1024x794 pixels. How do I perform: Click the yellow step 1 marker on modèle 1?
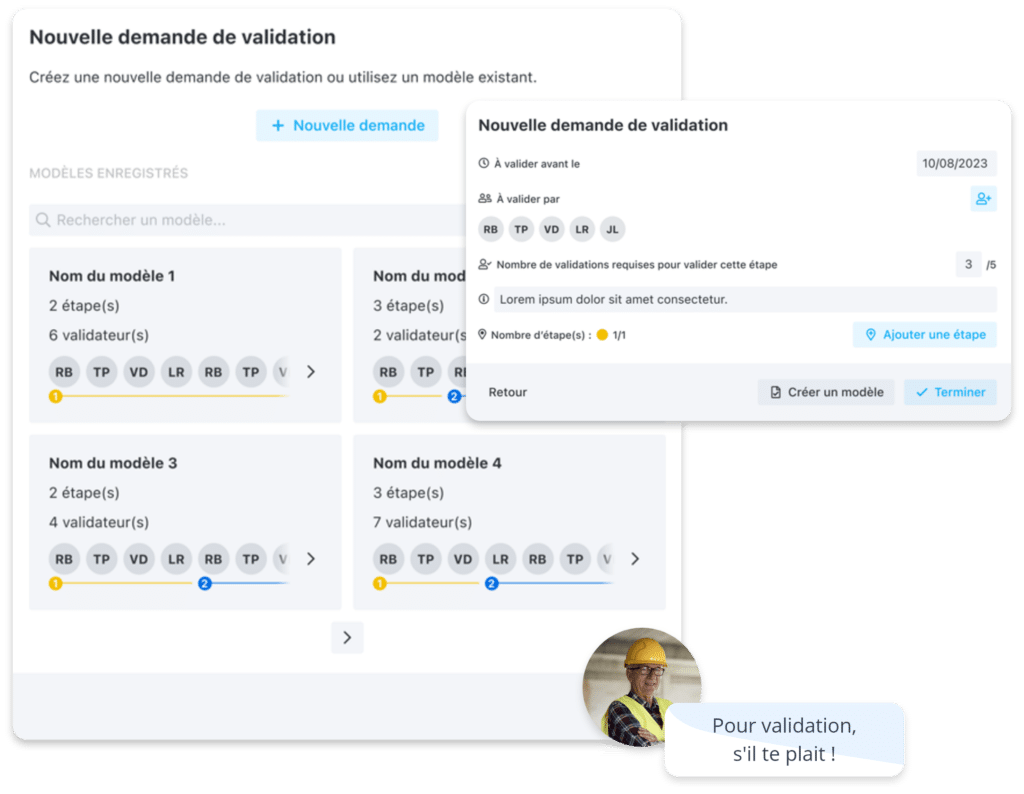click(56, 396)
